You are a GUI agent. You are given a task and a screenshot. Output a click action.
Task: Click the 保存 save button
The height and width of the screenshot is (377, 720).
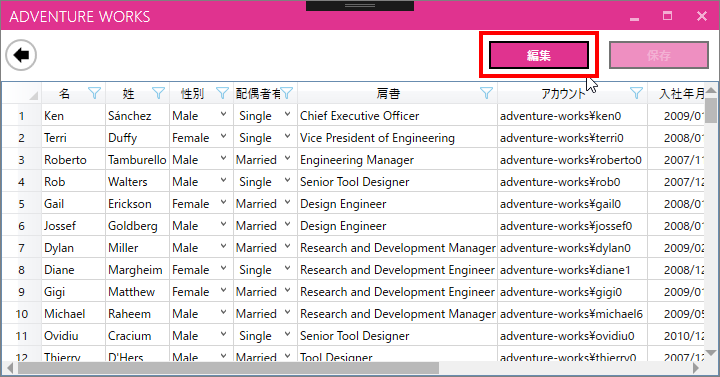tap(659, 56)
